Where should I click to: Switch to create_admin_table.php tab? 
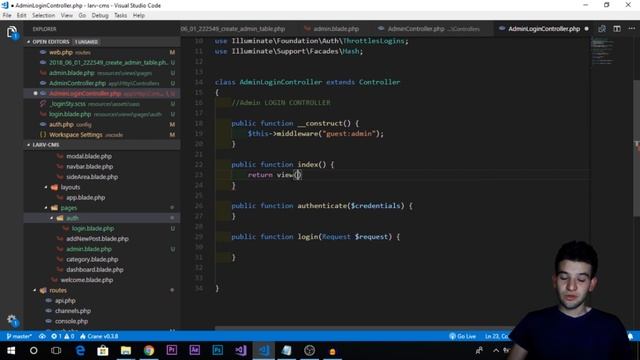click(233, 29)
